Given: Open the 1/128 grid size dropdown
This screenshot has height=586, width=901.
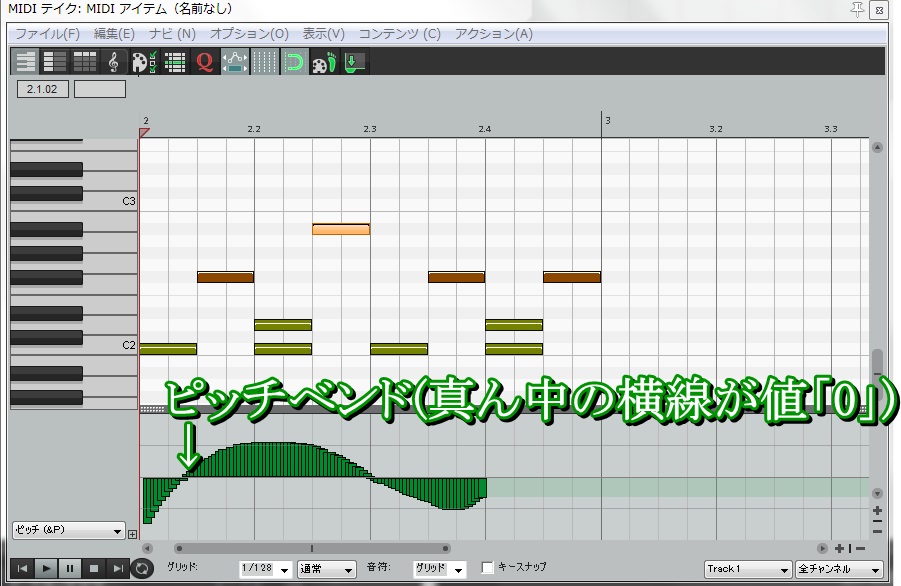Looking at the screenshot, I should 265,569.
